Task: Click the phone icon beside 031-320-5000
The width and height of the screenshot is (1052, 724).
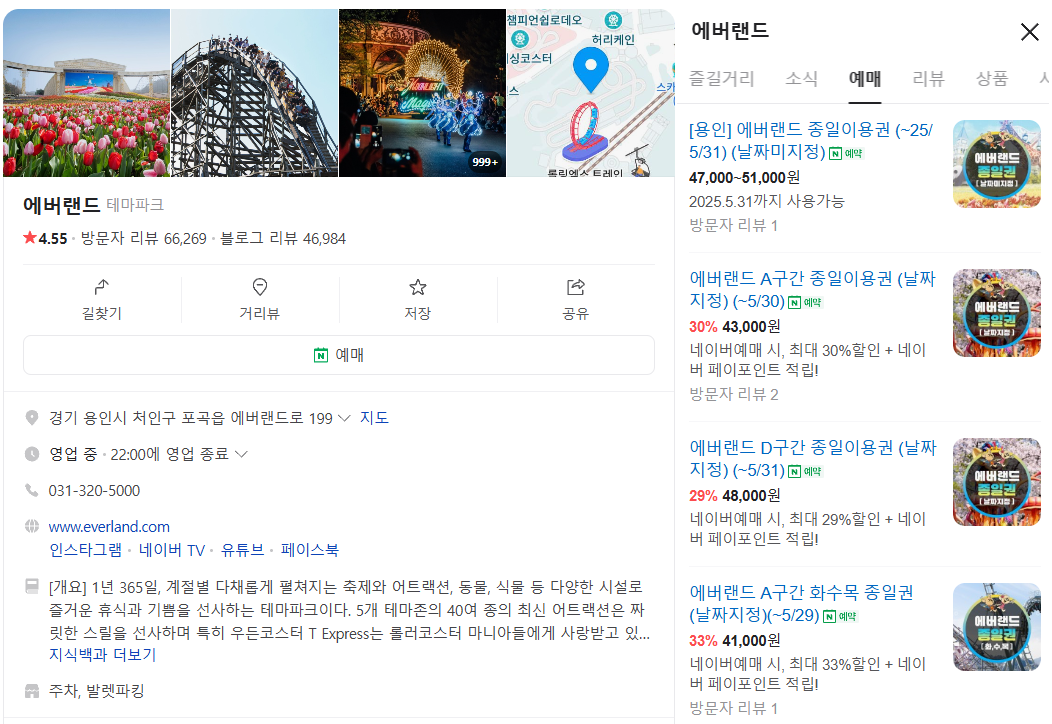Action: tap(32, 490)
